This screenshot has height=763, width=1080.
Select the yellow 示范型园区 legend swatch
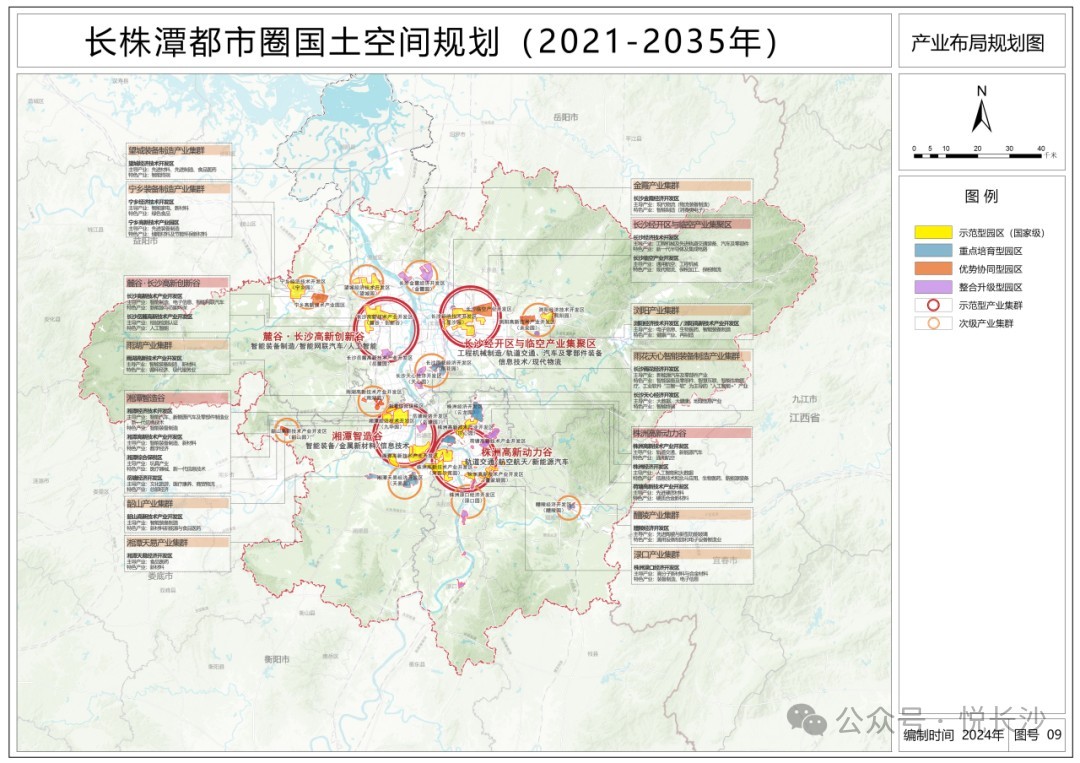point(933,233)
